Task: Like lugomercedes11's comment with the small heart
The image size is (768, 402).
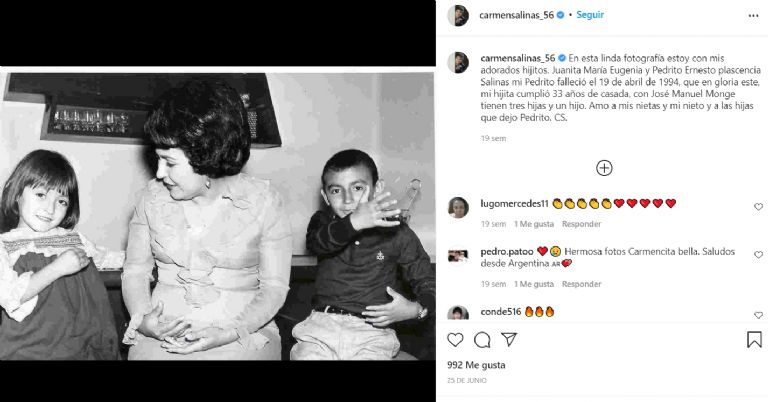Action: 758,207
